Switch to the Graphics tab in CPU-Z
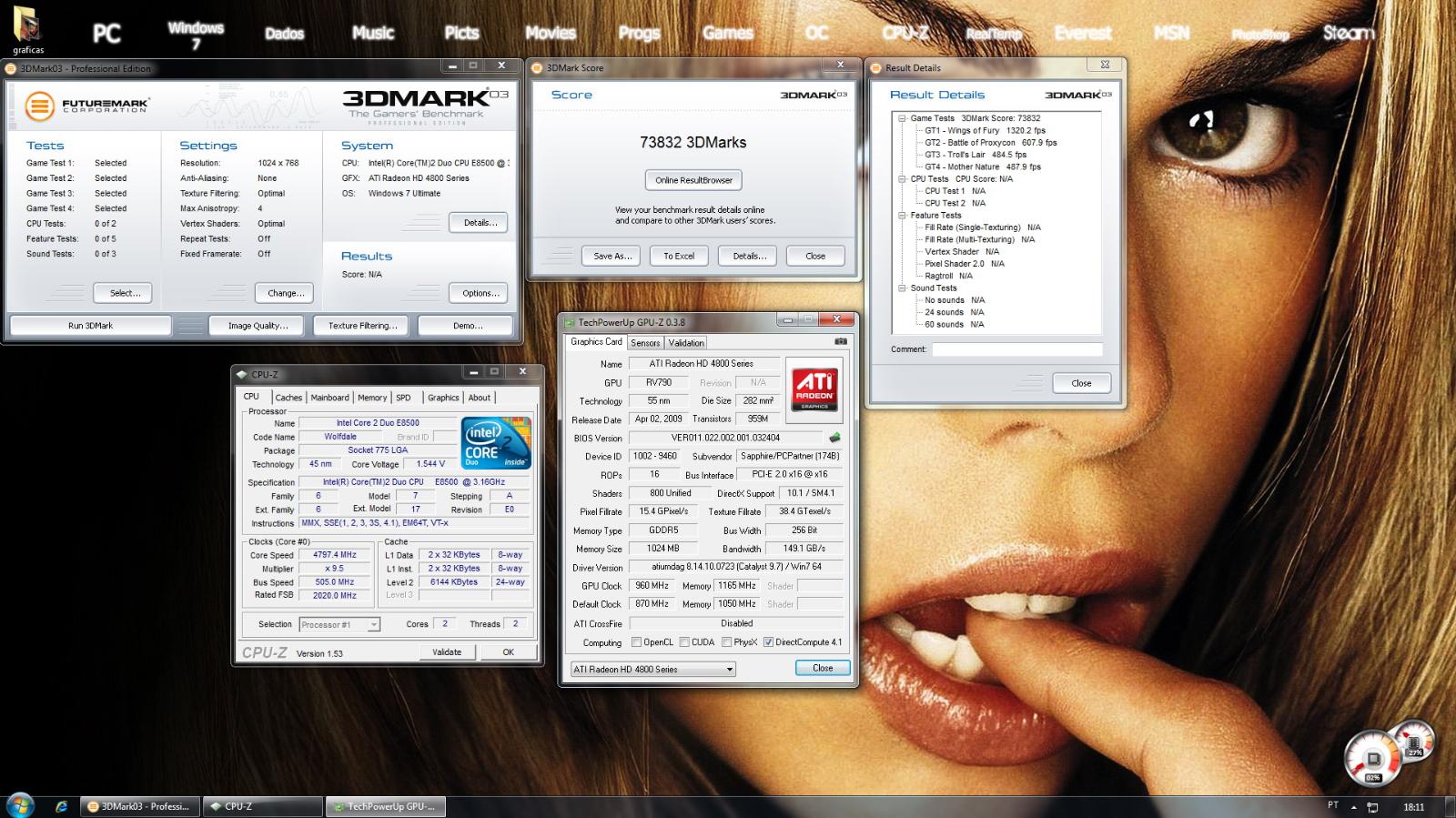Screen dimensions: 1456x818 tap(443, 398)
